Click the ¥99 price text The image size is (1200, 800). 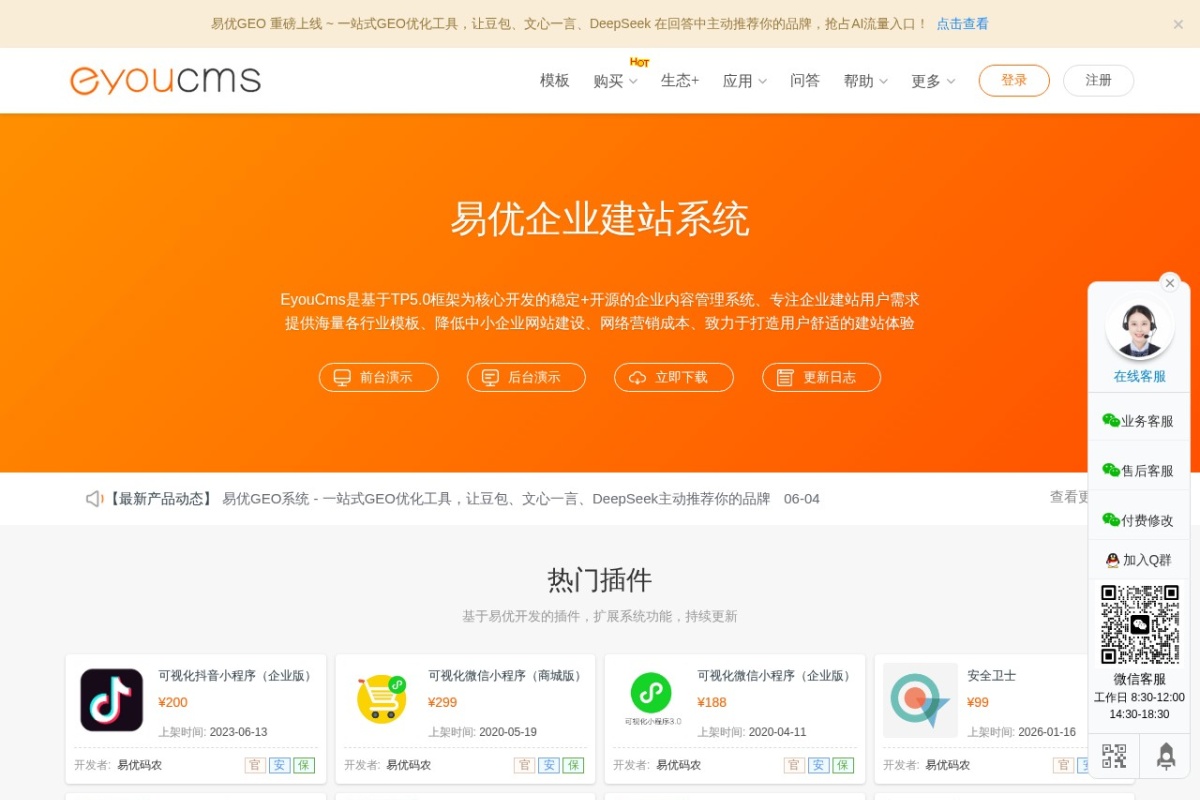point(978,702)
